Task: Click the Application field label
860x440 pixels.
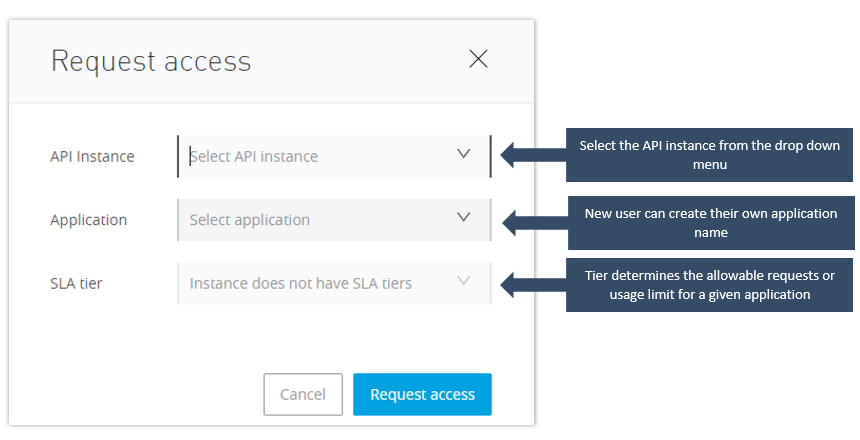Action: 88,220
